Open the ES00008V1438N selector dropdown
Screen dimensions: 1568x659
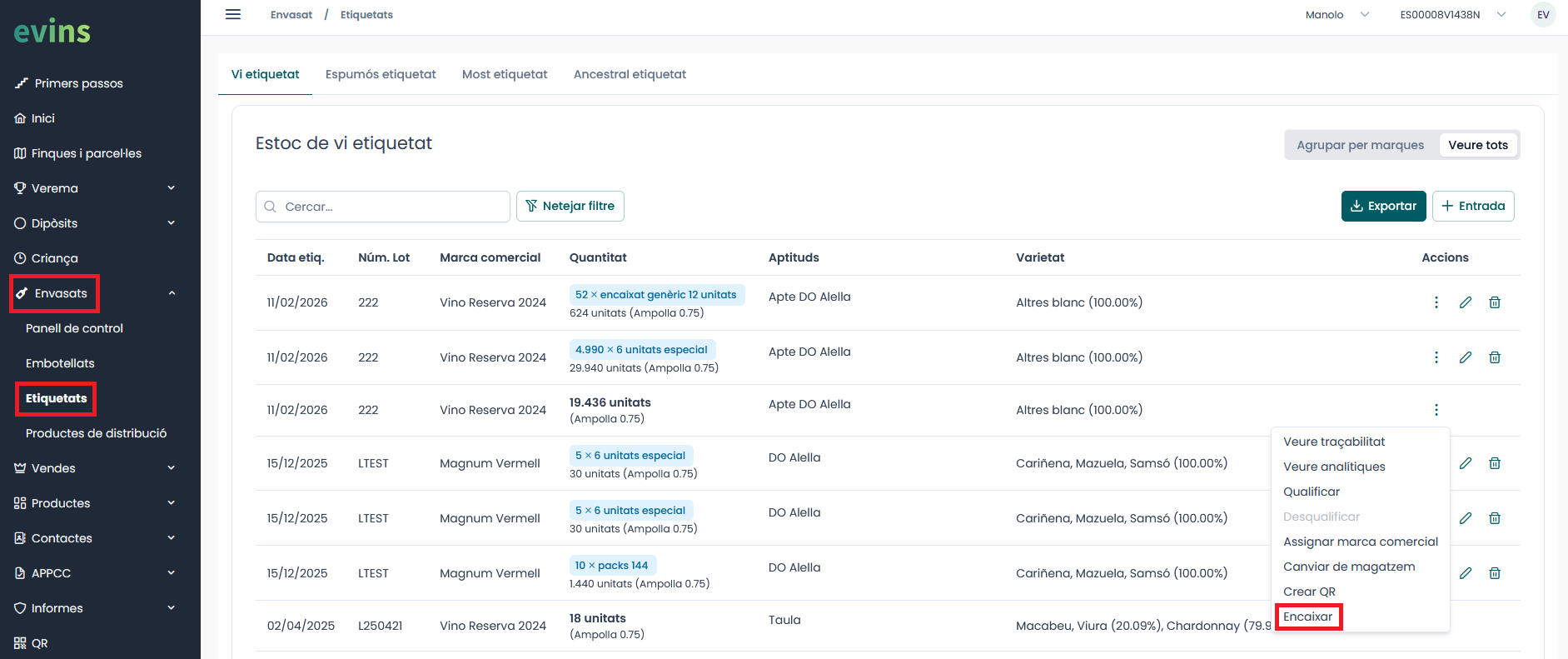1453,15
